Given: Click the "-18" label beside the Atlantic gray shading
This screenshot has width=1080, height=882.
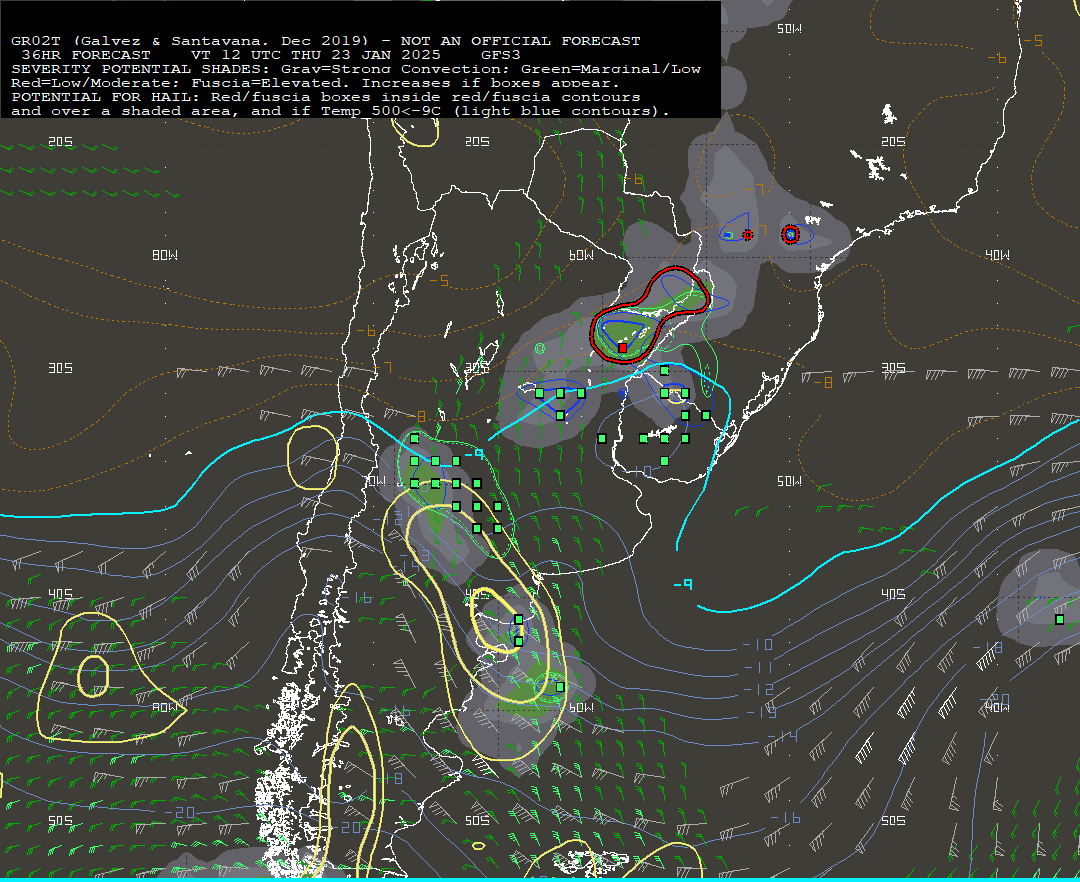Looking at the screenshot, I should tap(988, 647).
